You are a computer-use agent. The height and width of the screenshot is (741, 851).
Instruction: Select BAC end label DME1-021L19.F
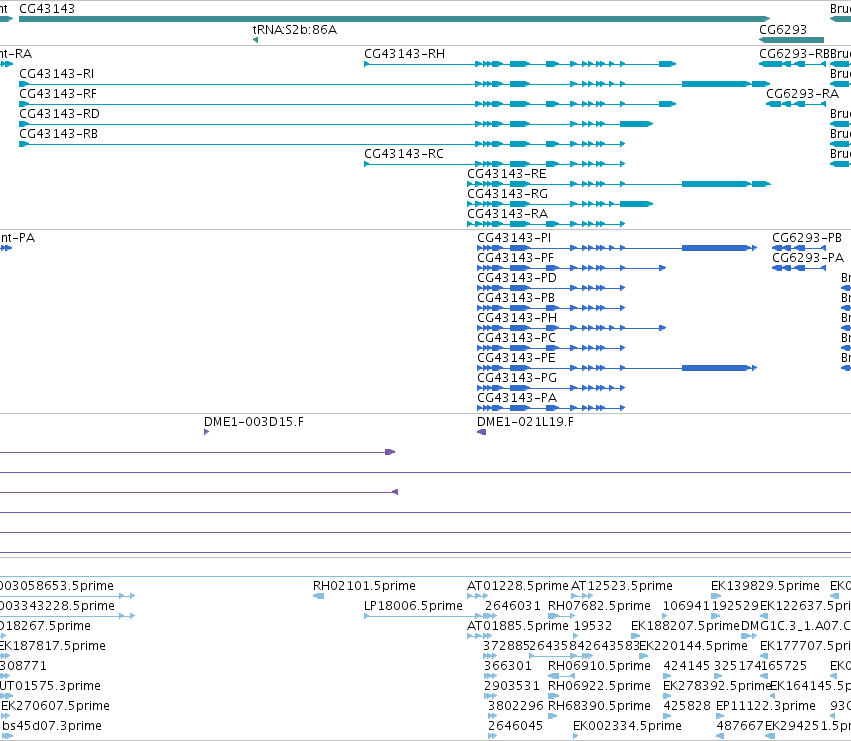[x=525, y=422]
